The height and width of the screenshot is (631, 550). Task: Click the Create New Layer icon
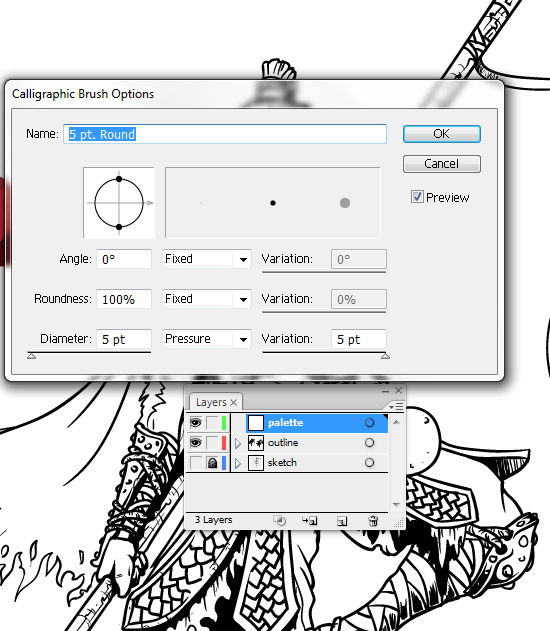(x=342, y=521)
